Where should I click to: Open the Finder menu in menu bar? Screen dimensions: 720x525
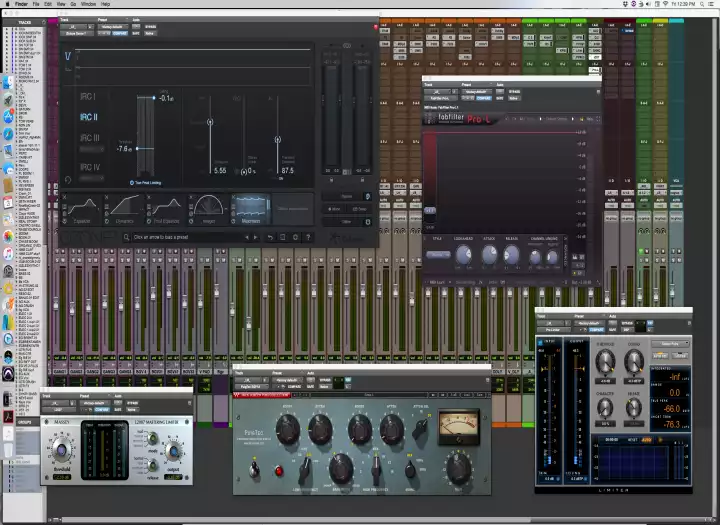(x=21, y=4)
